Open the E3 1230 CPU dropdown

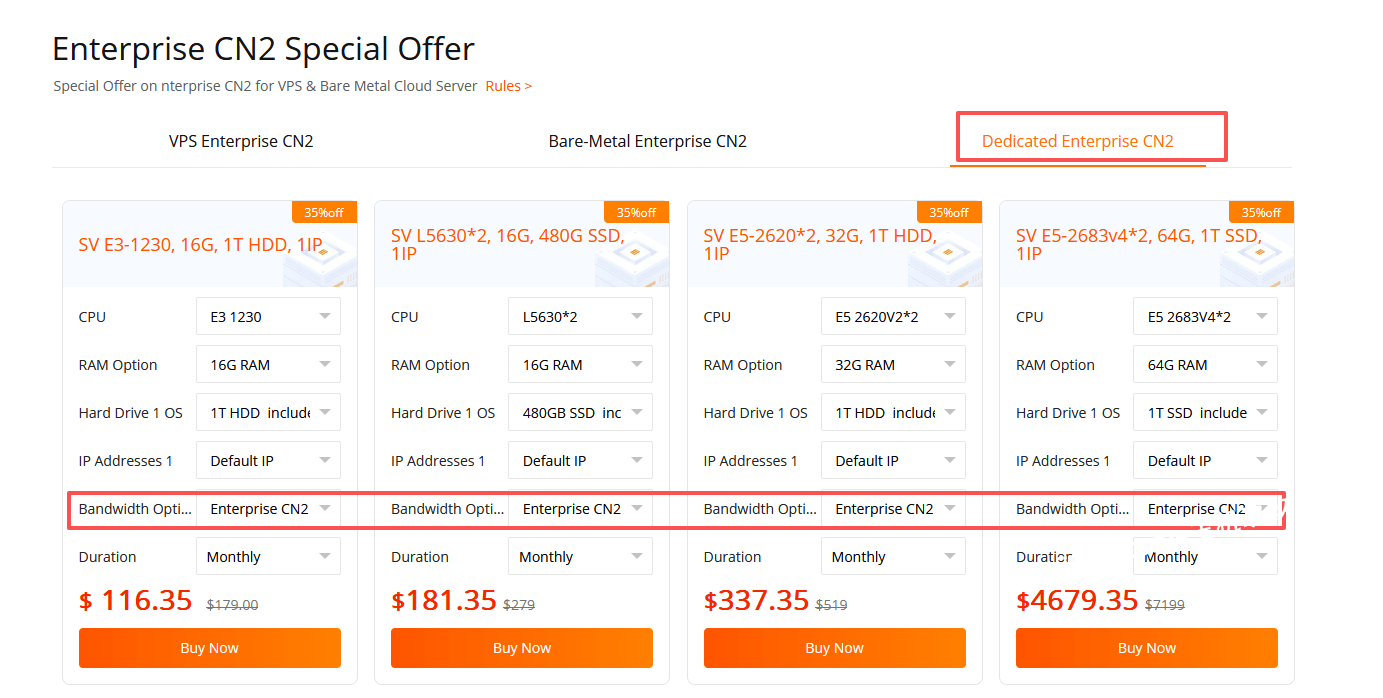[x=268, y=316]
